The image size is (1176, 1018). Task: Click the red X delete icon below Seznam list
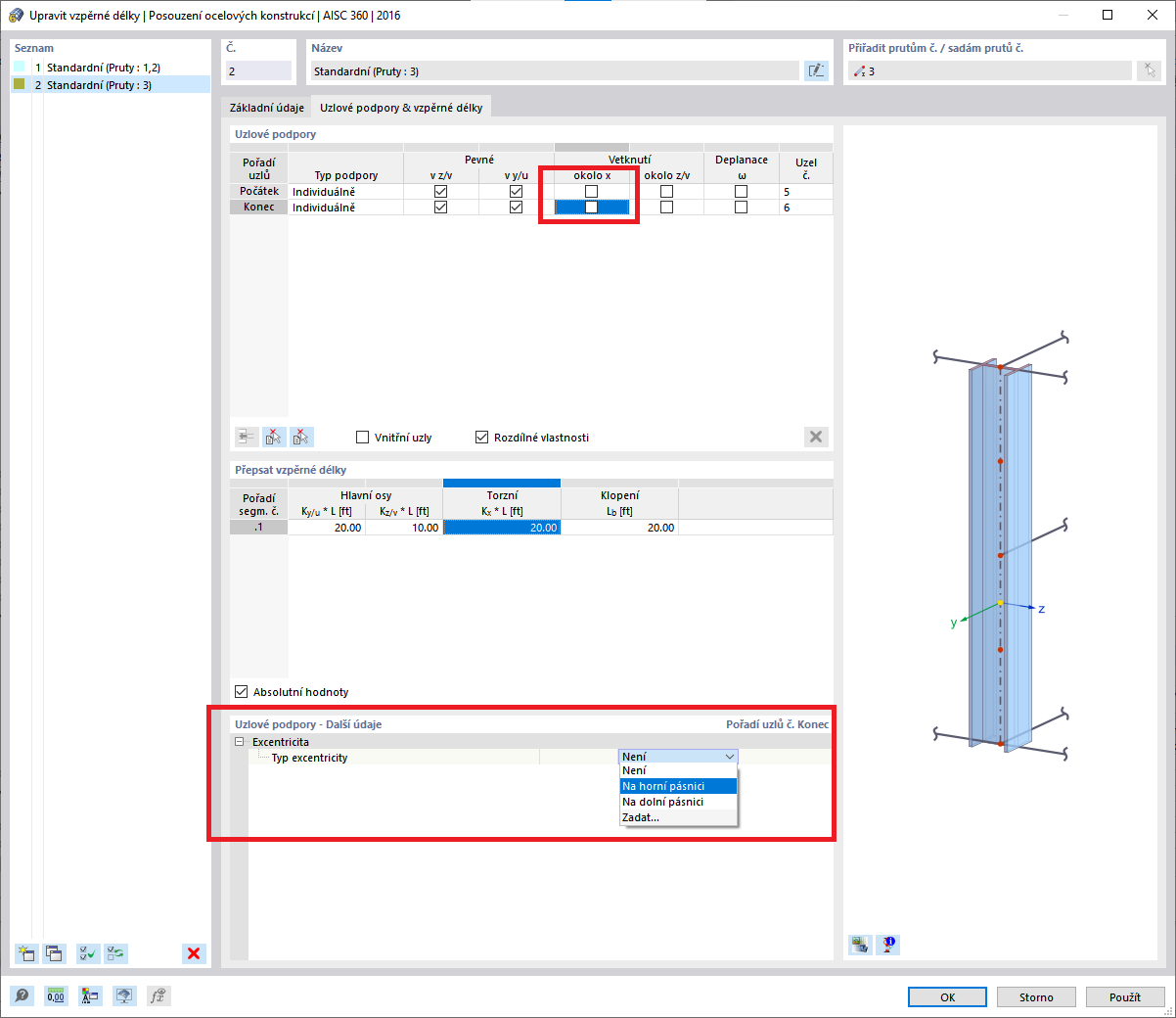194,953
